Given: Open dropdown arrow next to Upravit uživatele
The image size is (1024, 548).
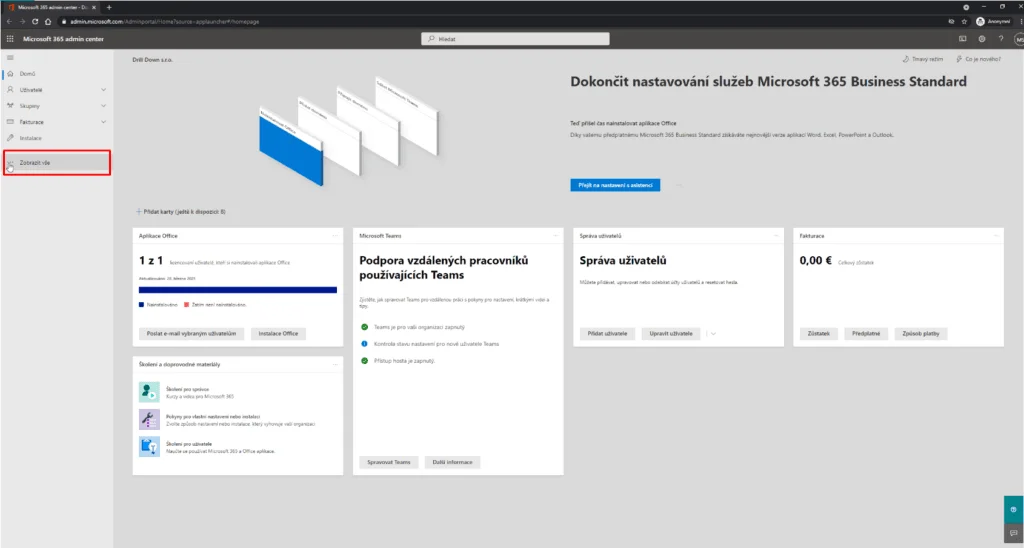Looking at the screenshot, I should (x=713, y=334).
